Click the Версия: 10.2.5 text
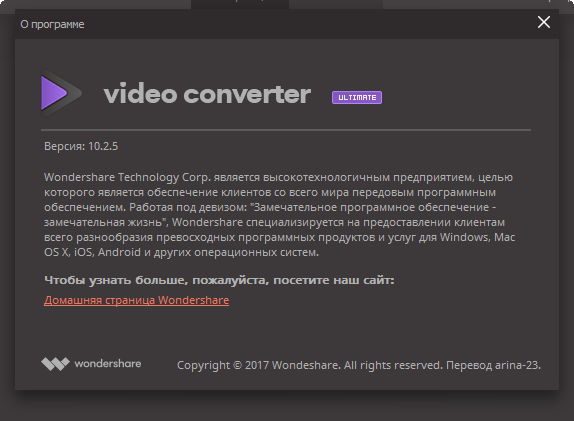 tap(81, 146)
